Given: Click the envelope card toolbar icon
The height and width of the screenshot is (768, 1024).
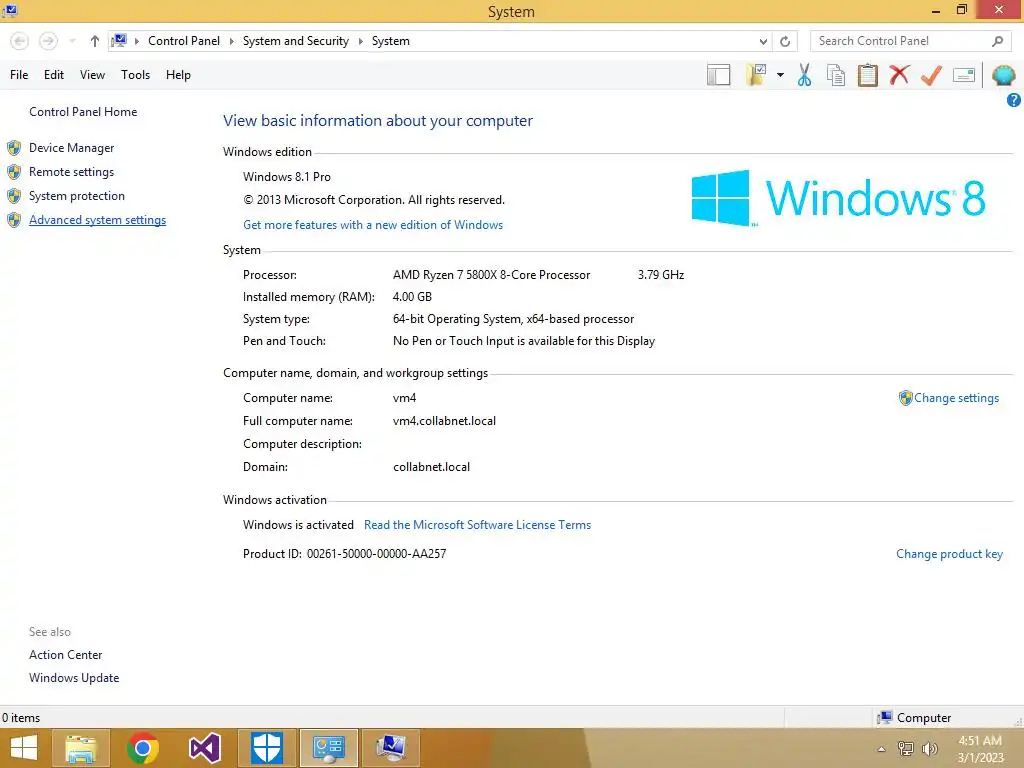Looking at the screenshot, I should coord(964,75).
